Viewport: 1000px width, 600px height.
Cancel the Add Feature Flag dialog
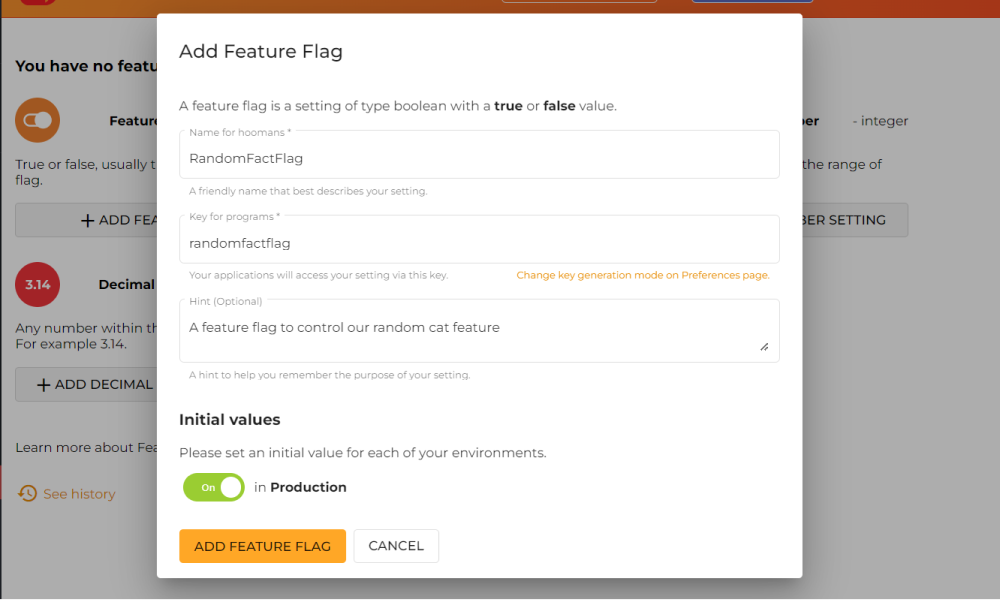[x=396, y=546]
